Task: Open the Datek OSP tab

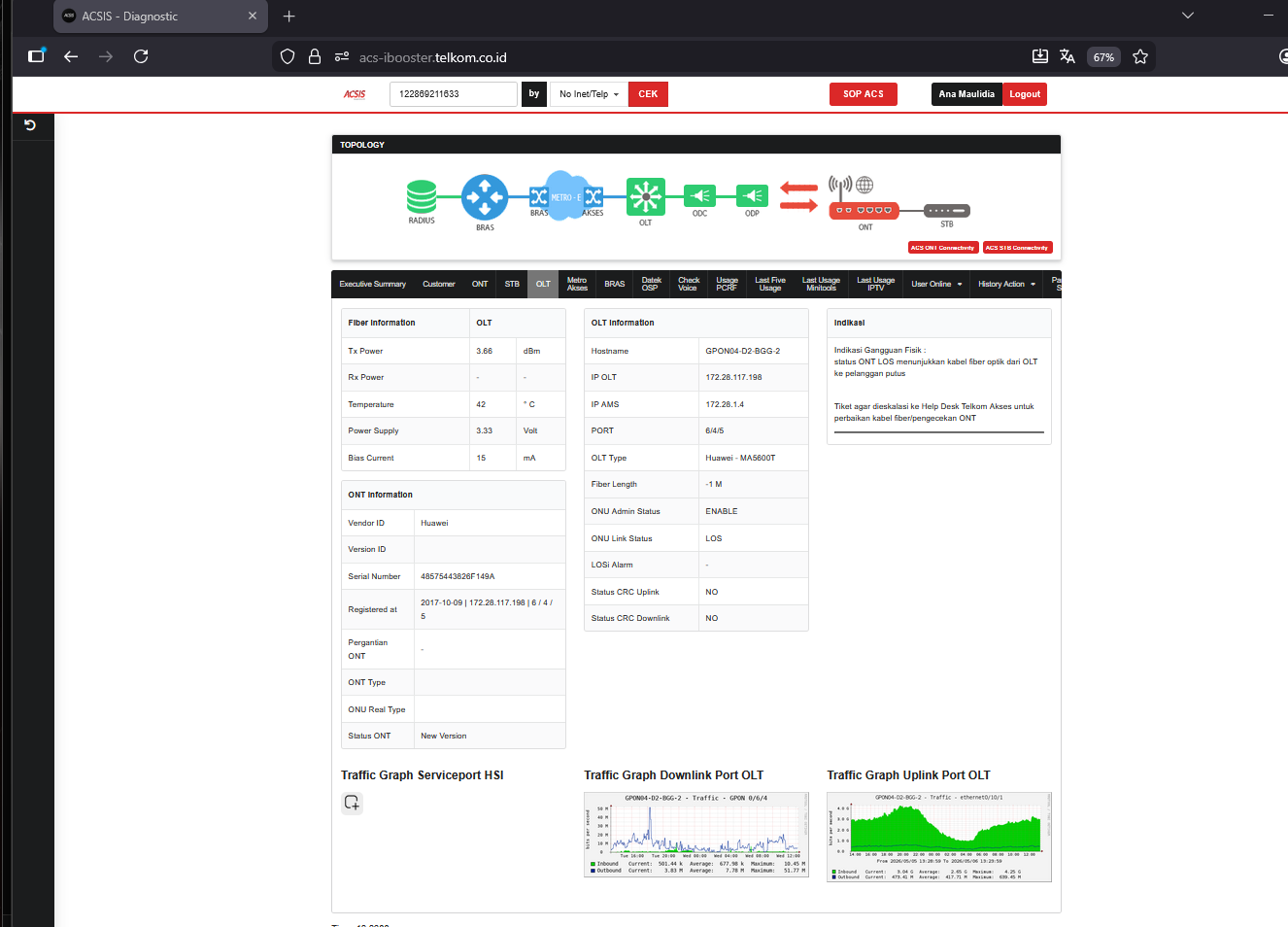Action: click(x=651, y=285)
